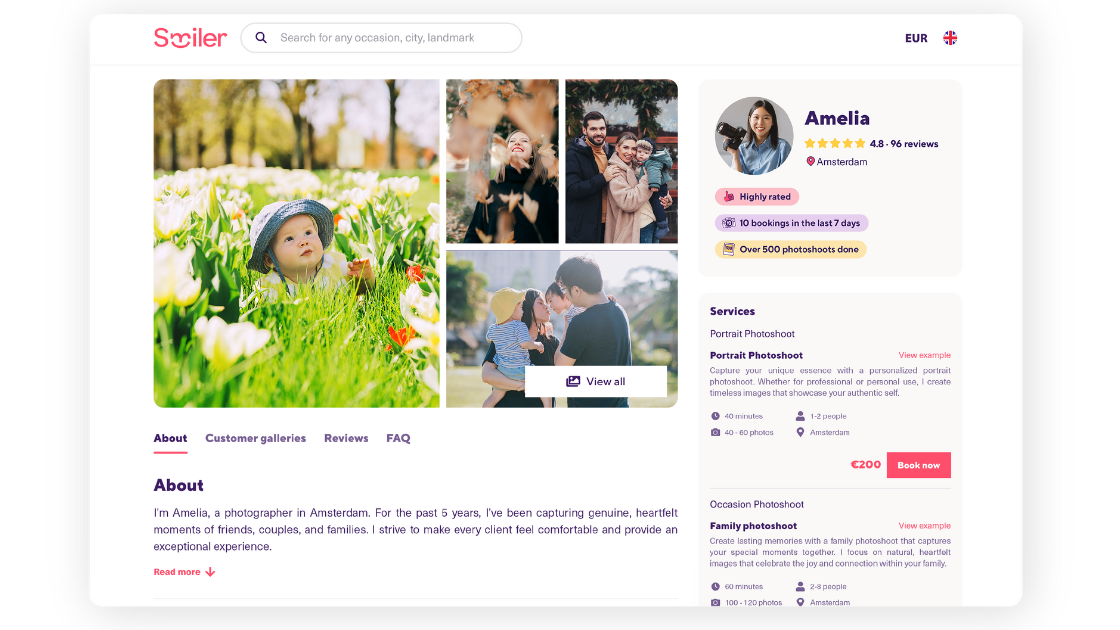Screen dimensions: 1120x630
Task: Click the Smiler logo
Action: [190, 38]
